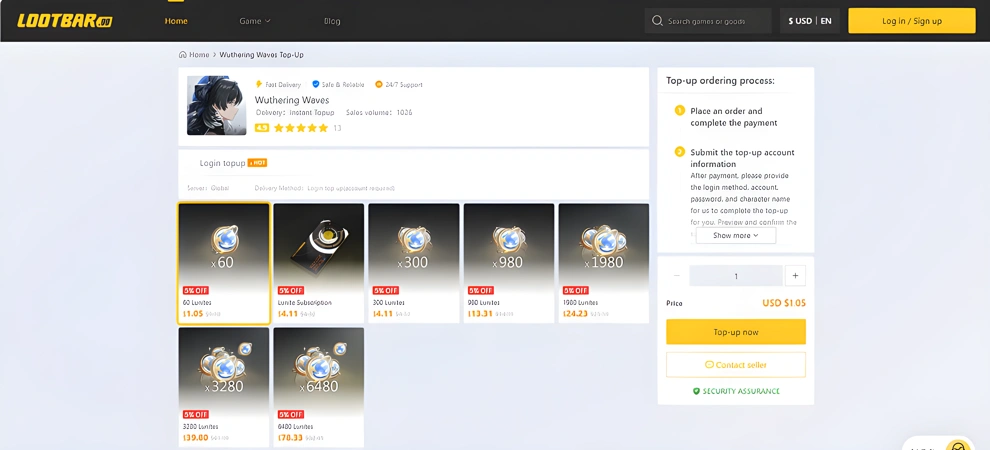Image resolution: width=990 pixels, height=450 pixels.
Task: Click the LootBar logo
Action: (64, 20)
